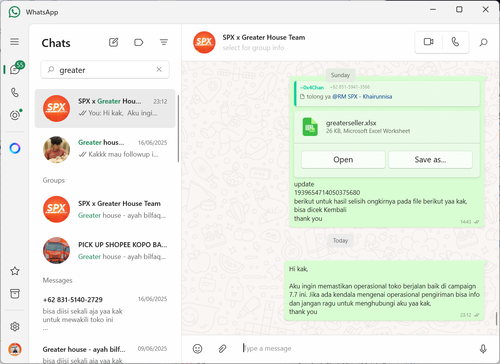Open the Greater hous... chat from 16/06/2025
Screen dimensions: 500x364
tap(105, 149)
